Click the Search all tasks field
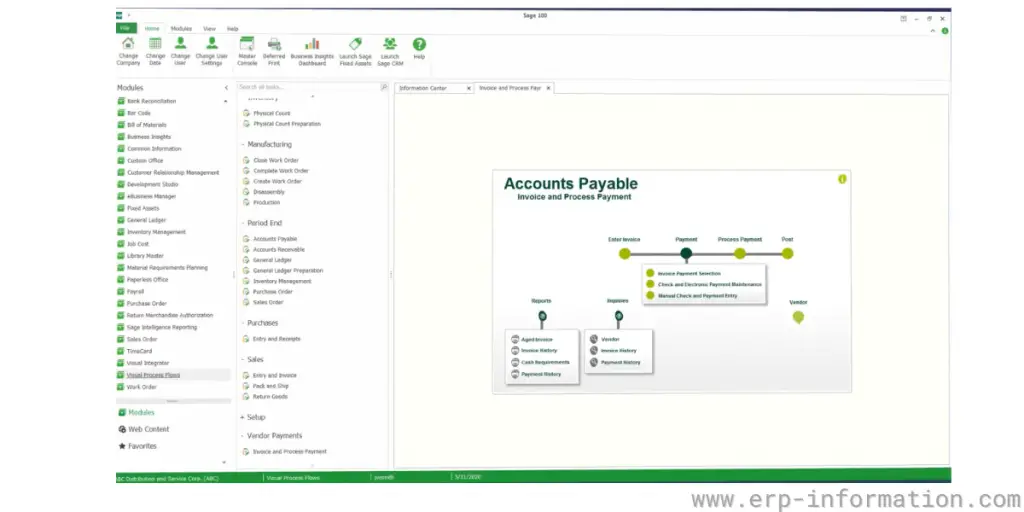The height and width of the screenshot is (512, 1024). click(308, 87)
